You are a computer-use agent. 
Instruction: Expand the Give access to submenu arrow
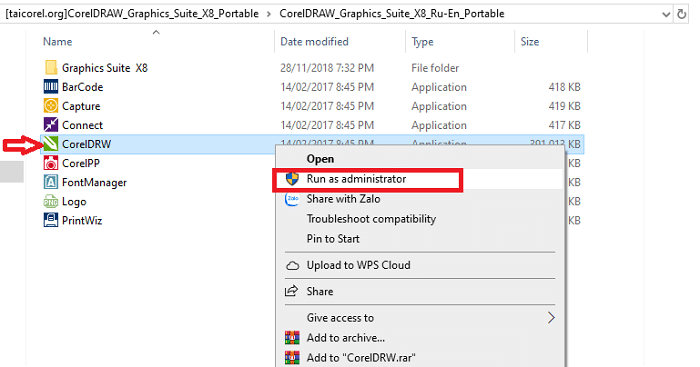pyautogui.click(x=551, y=317)
